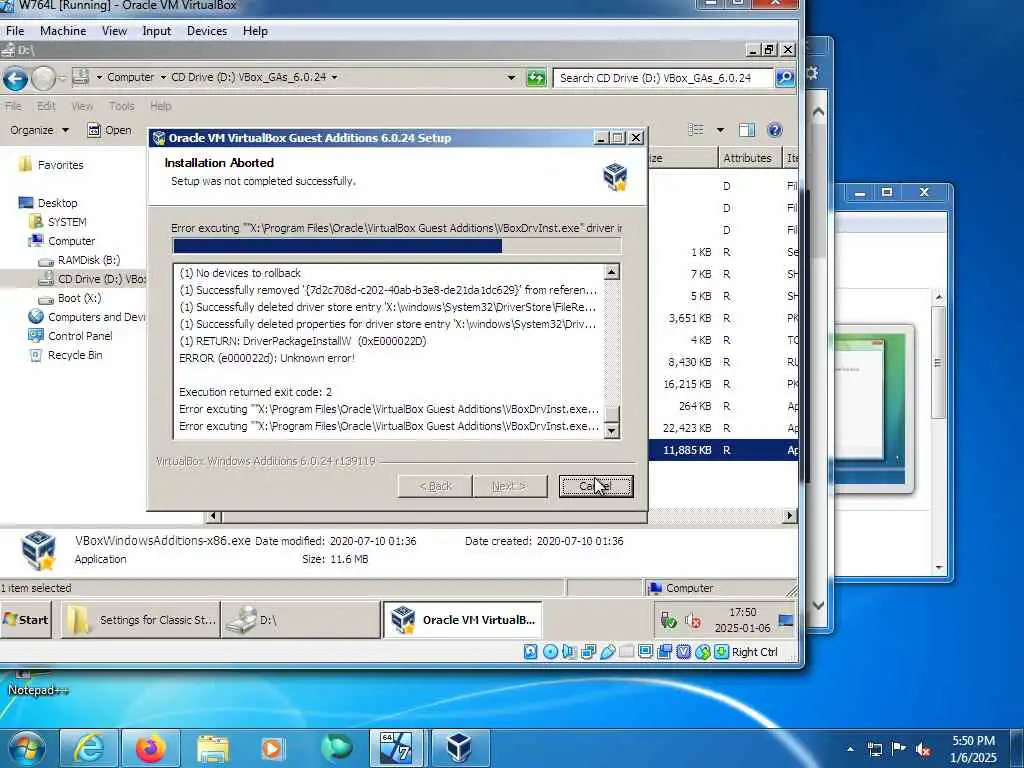Toggle the preview pane icon
Image resolution: width=1024 pixels, height=768 pixels.
pyautogui.click(x=746, y=130)
